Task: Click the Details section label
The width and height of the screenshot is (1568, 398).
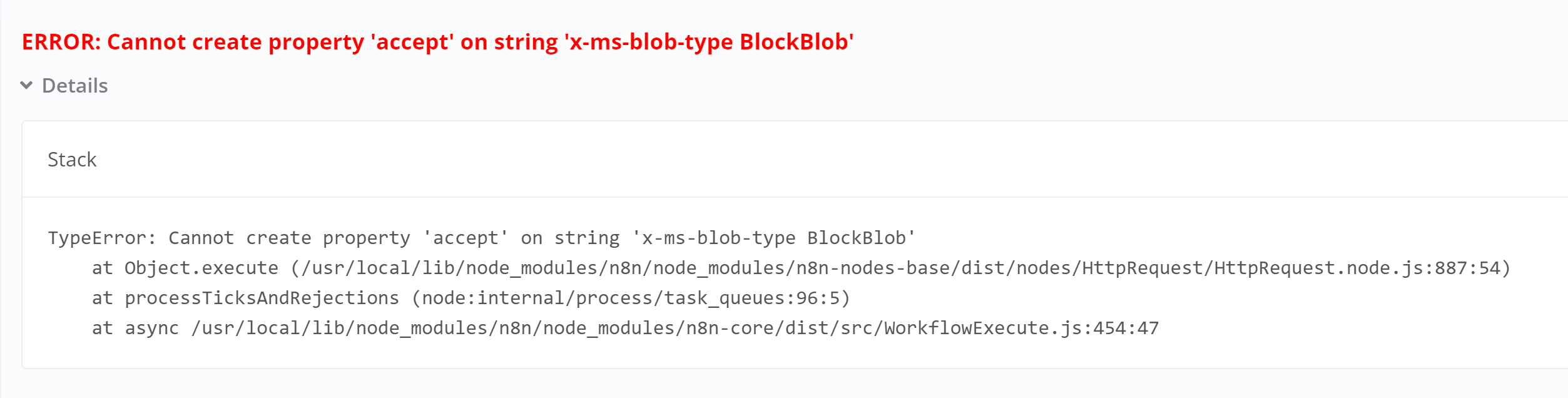Action: [x=74, y=86]
